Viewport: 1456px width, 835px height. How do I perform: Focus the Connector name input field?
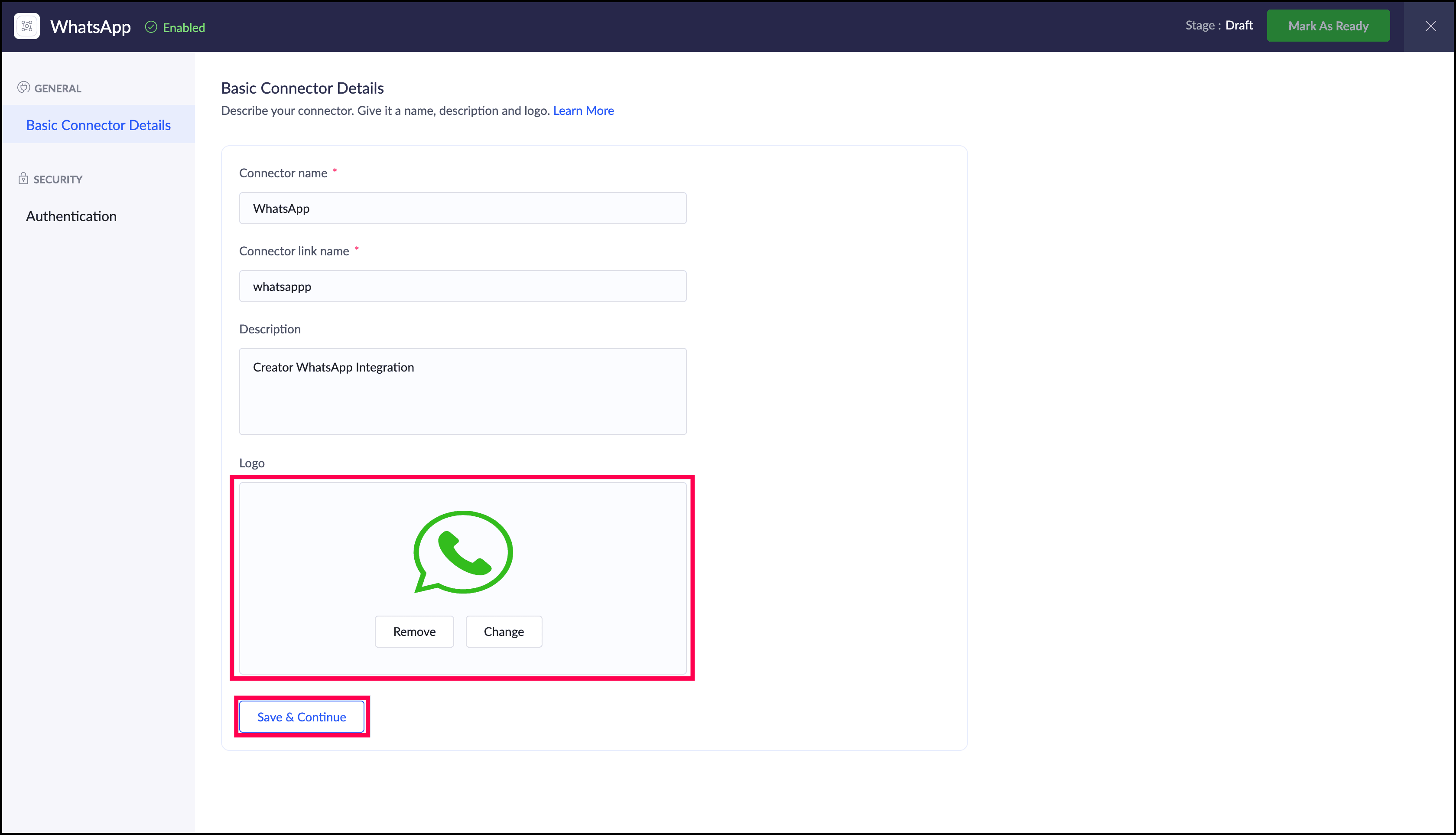pos(462,208)
